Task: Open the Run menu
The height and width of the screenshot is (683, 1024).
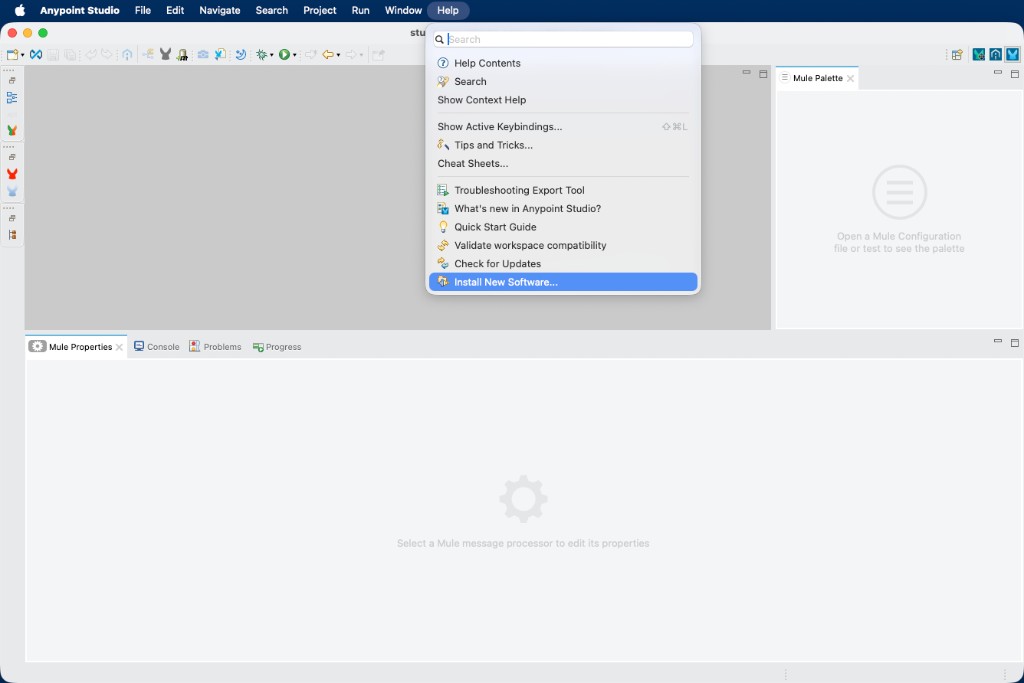Action: click(x=360, y=10)
